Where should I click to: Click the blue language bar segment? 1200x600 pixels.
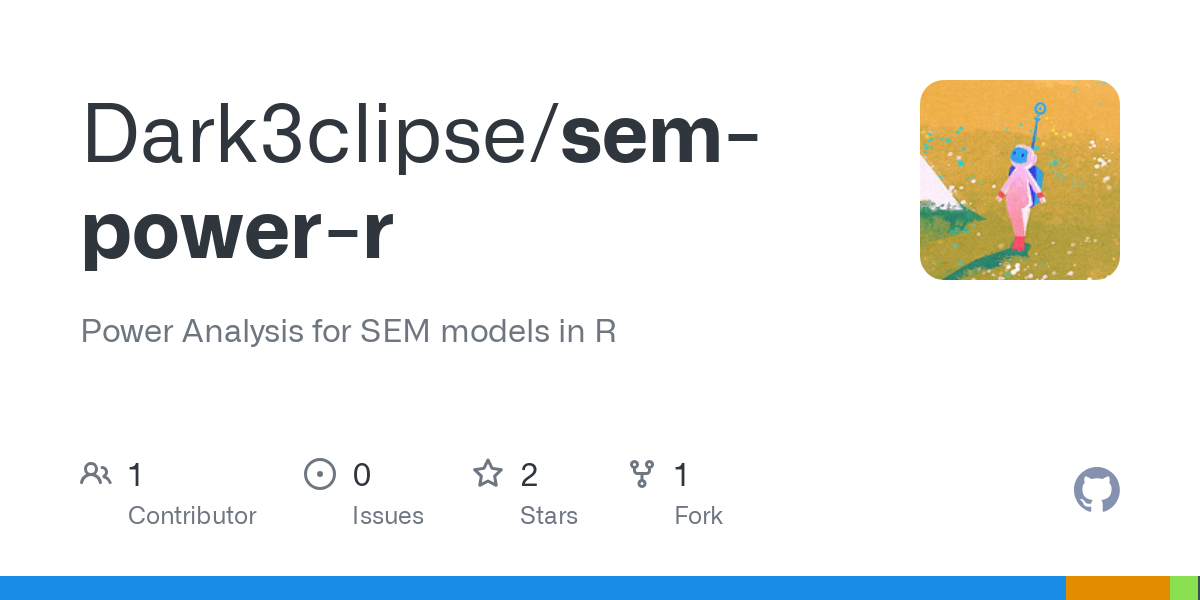[532, 588]
